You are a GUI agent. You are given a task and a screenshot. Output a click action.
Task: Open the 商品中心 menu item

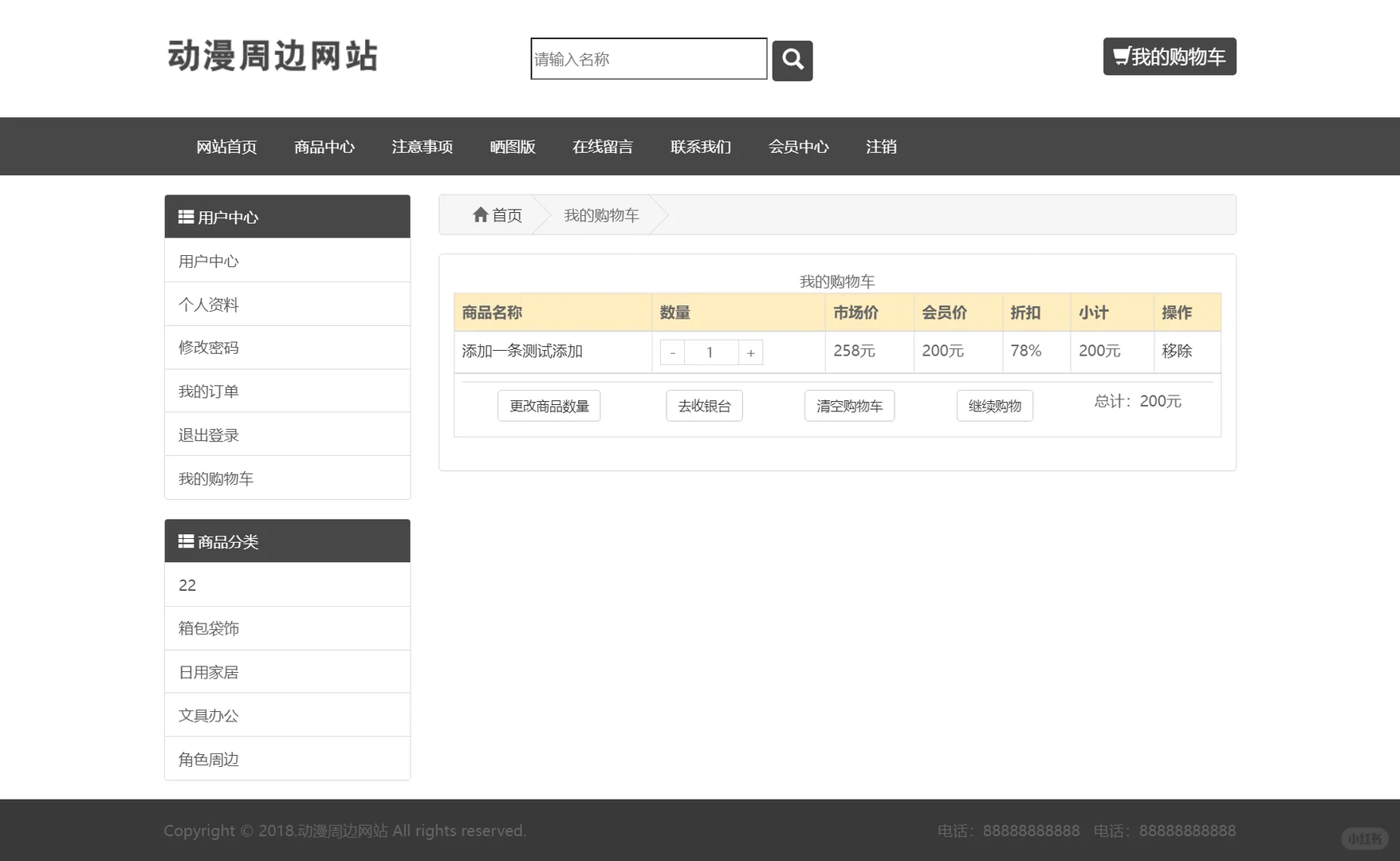(324, 147)
